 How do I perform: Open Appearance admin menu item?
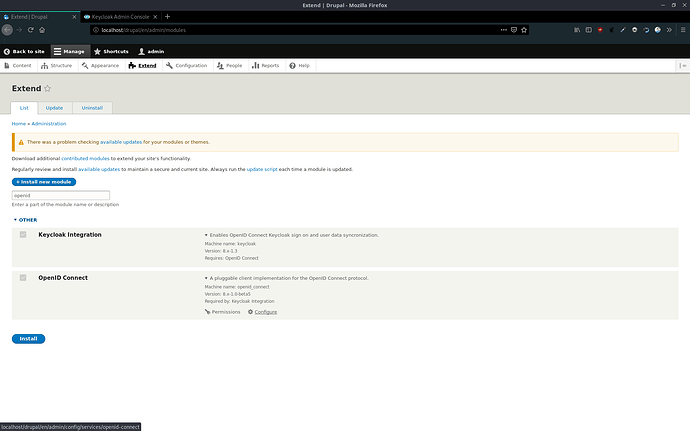(x=100, y=66)
